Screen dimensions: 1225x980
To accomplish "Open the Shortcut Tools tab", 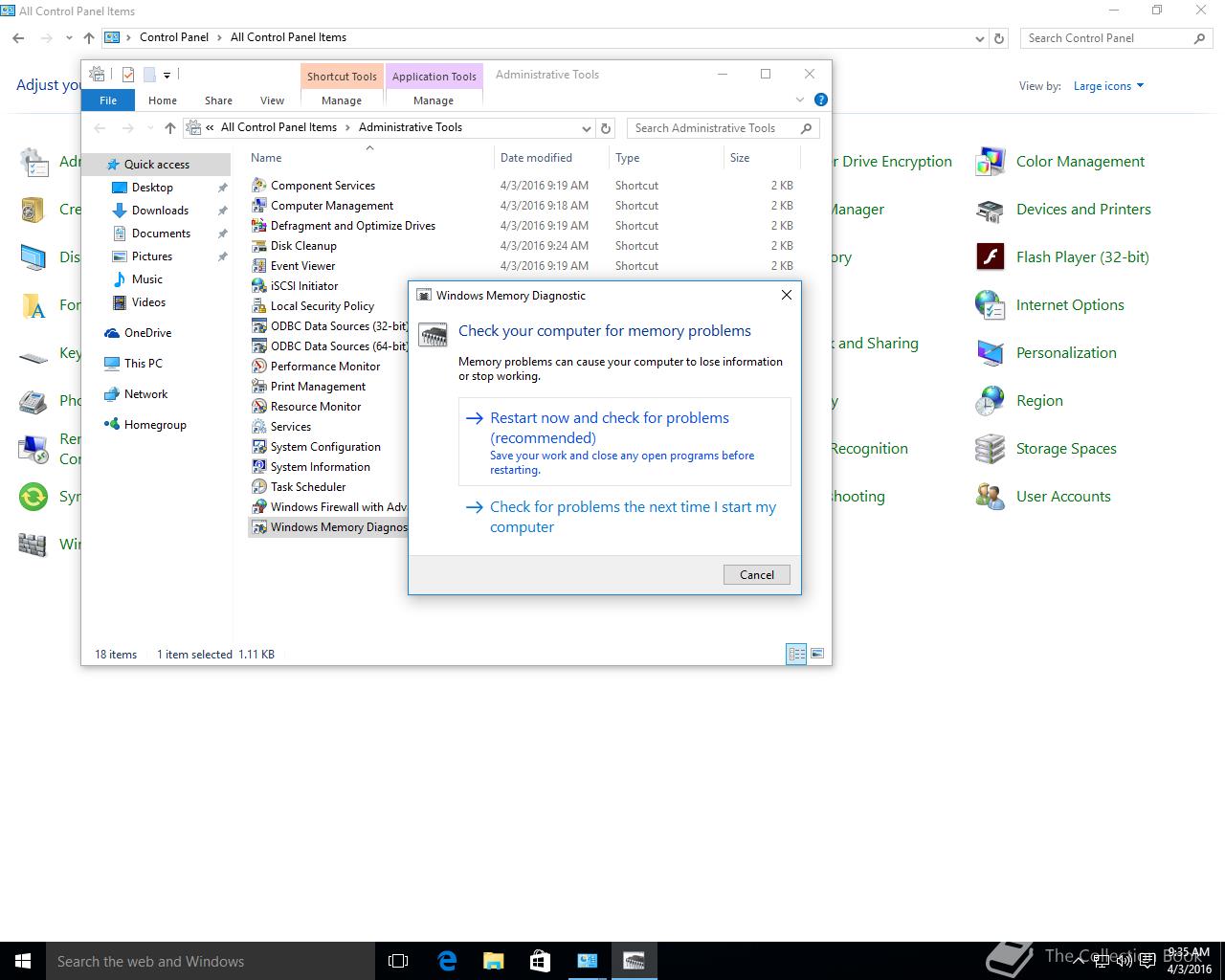I will [x=342, y=77].
